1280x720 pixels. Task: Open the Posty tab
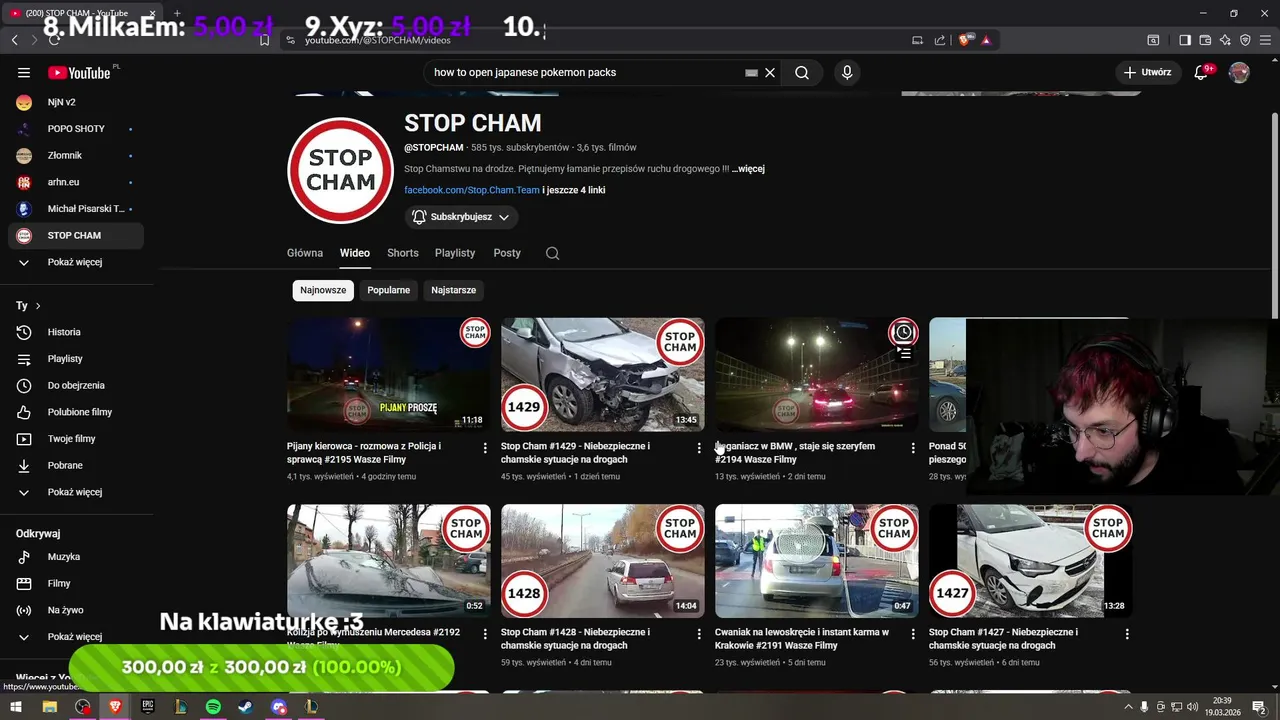coord(507,253)
